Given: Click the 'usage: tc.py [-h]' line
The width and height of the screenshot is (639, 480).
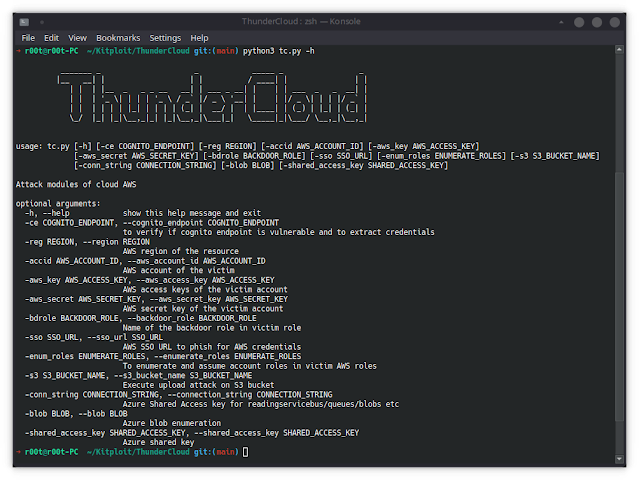Looking at the screenshot, I should (247, 146).
